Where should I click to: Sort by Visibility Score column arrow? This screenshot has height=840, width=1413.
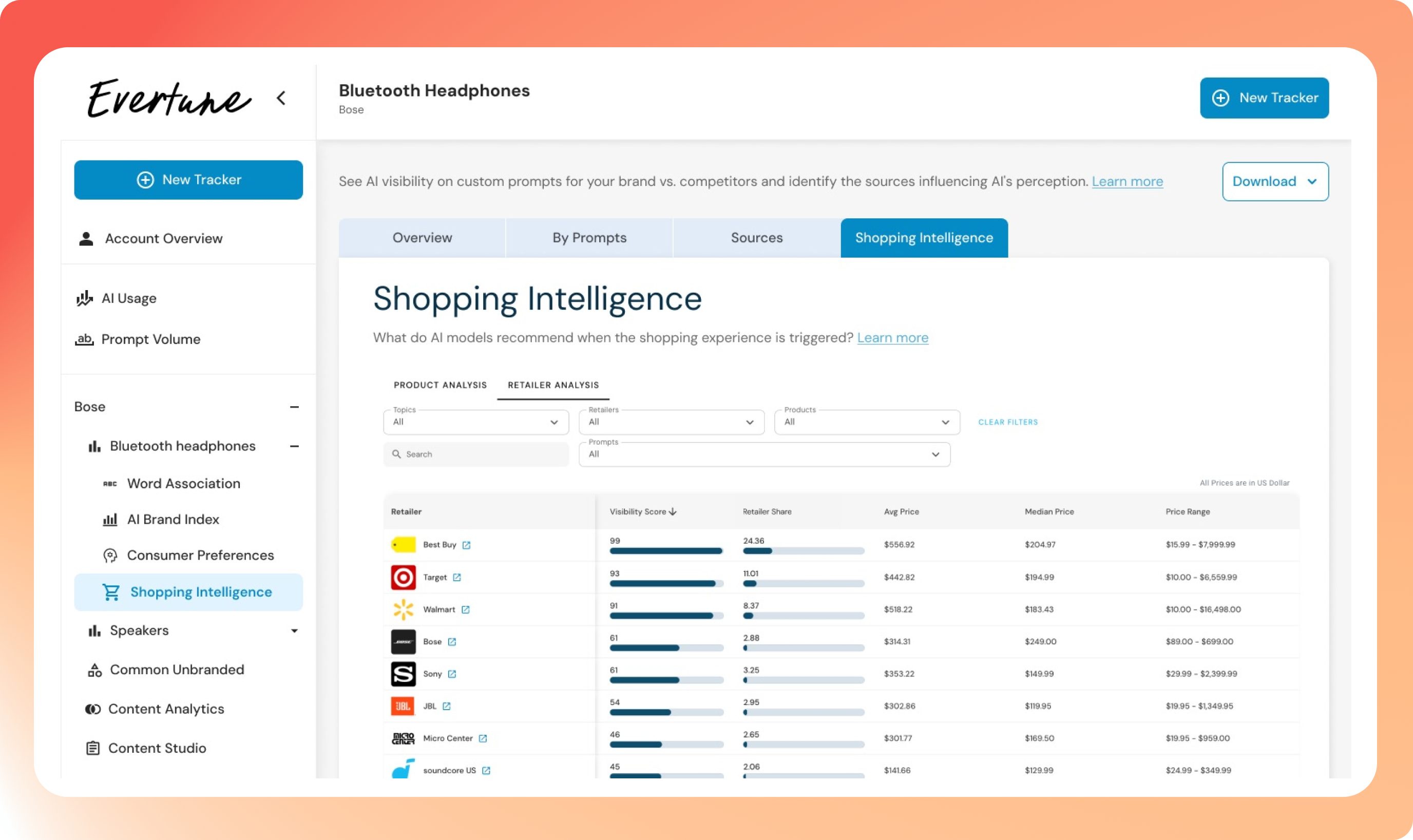672,512
